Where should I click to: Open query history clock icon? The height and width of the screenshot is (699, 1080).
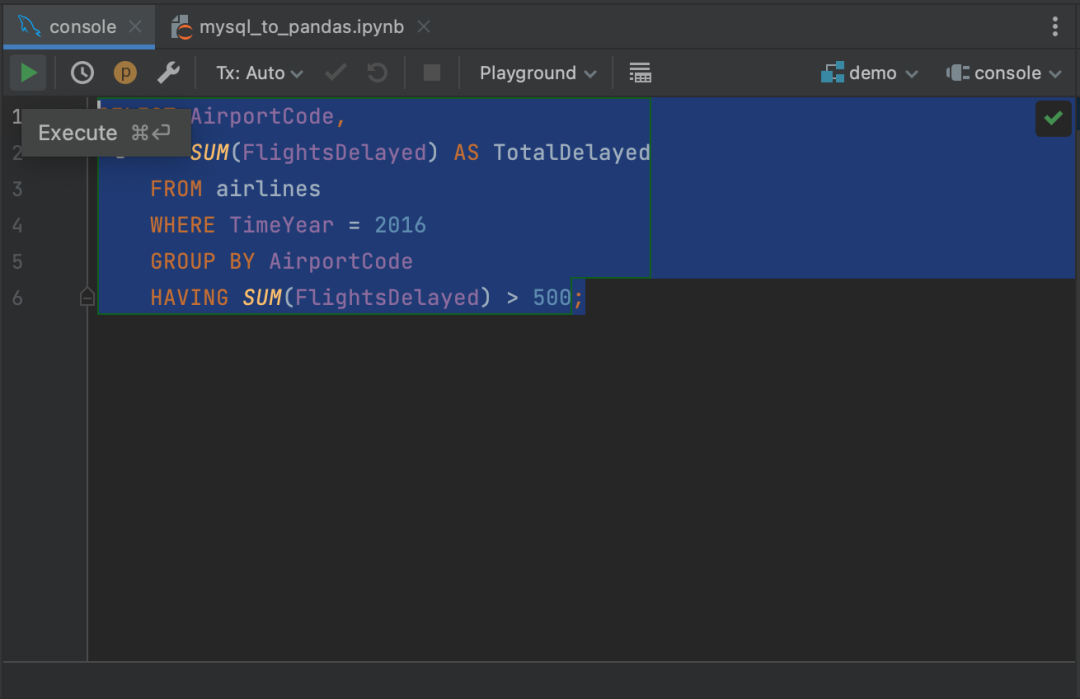click(x=82, y=73)
